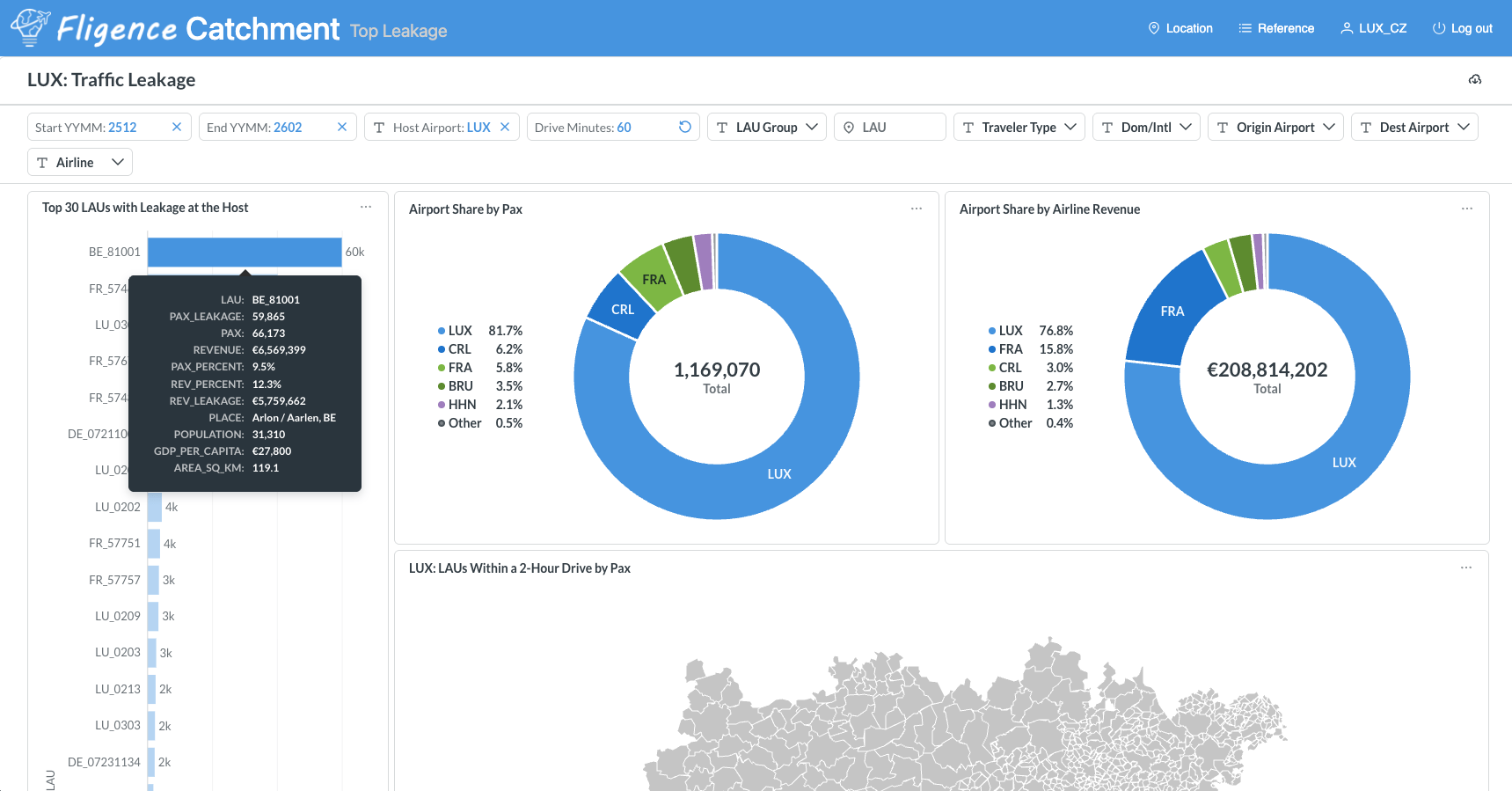Clear the Start YYMM filter with X
This screenshot has height=791, width=1512.
tap(177, 127)
